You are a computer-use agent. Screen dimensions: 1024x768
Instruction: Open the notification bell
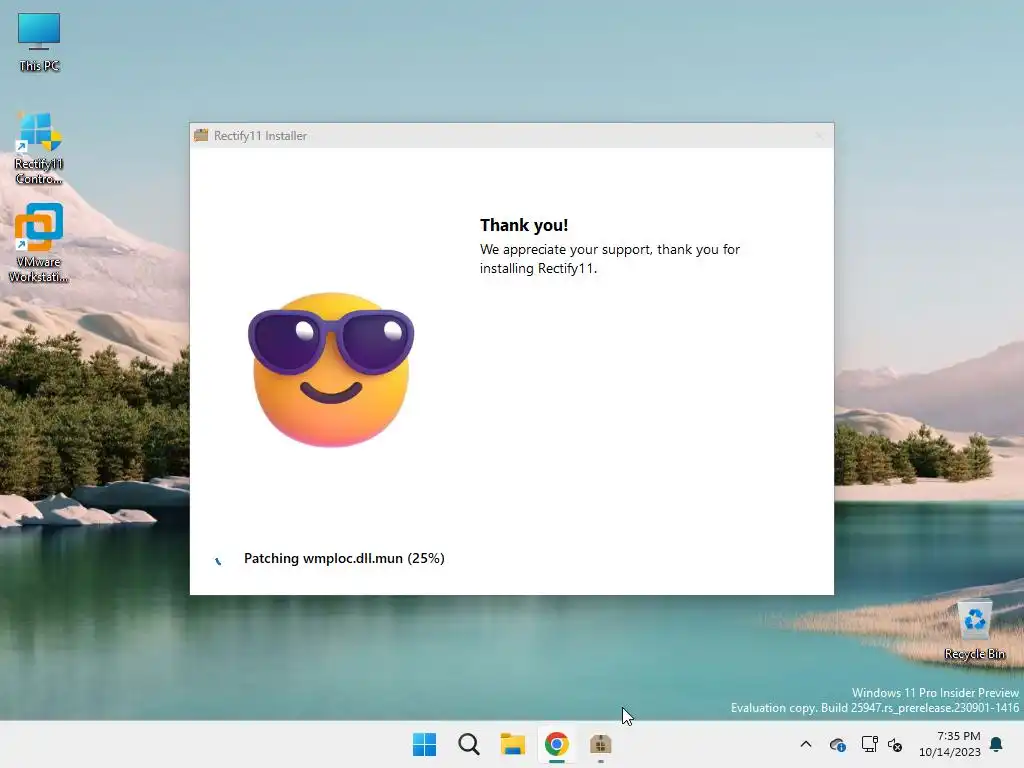[x=997, y=744]
